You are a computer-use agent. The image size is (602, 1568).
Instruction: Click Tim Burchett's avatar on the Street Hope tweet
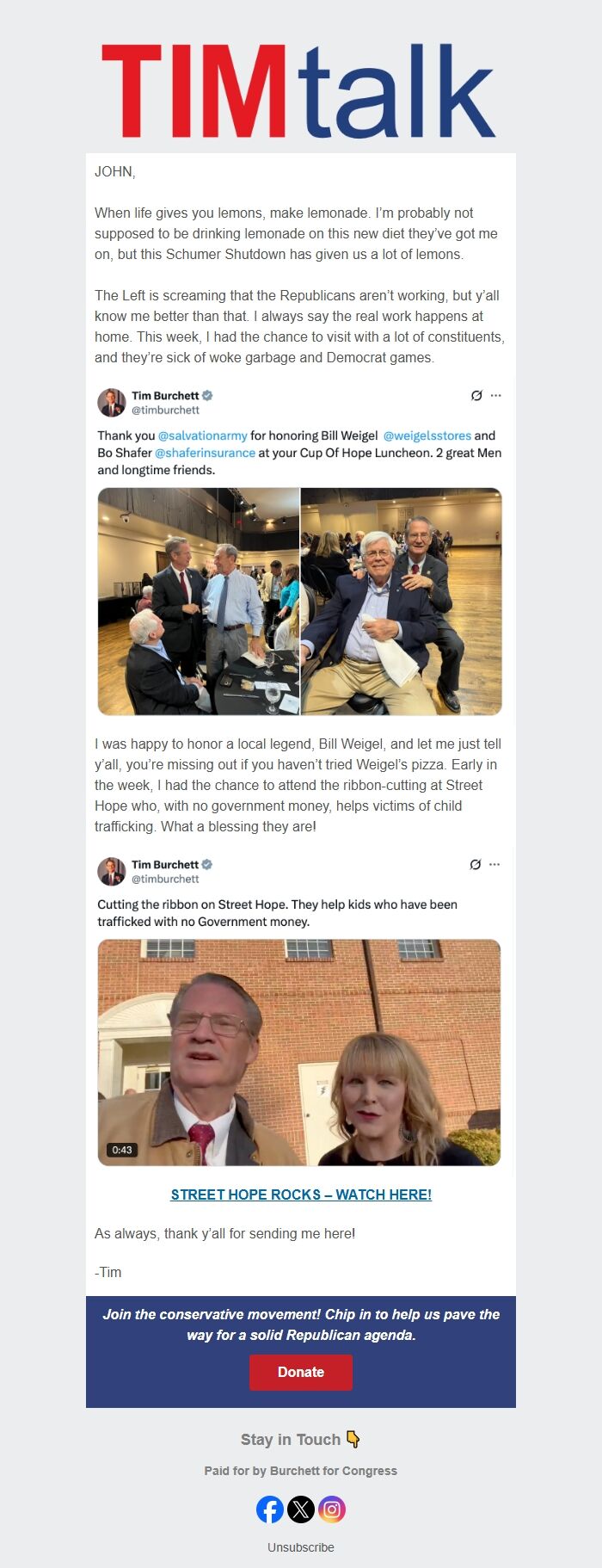[112, 871]
